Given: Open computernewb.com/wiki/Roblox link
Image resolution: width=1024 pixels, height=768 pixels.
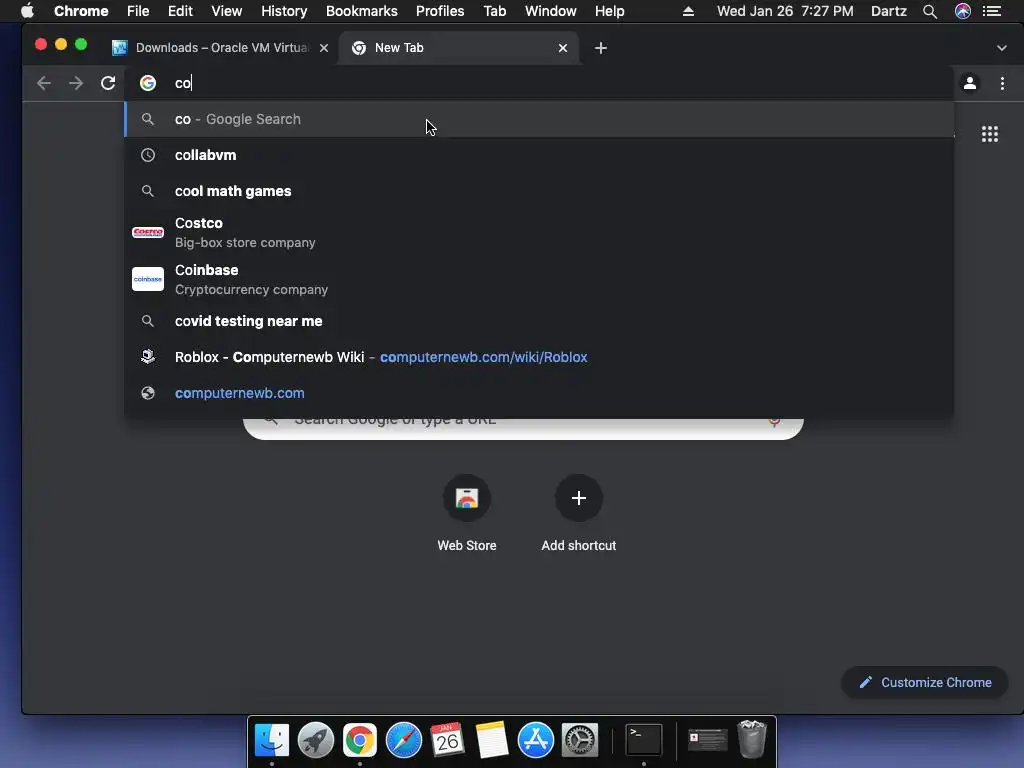Looking at the screenshot, I should (x=484, y=357).
